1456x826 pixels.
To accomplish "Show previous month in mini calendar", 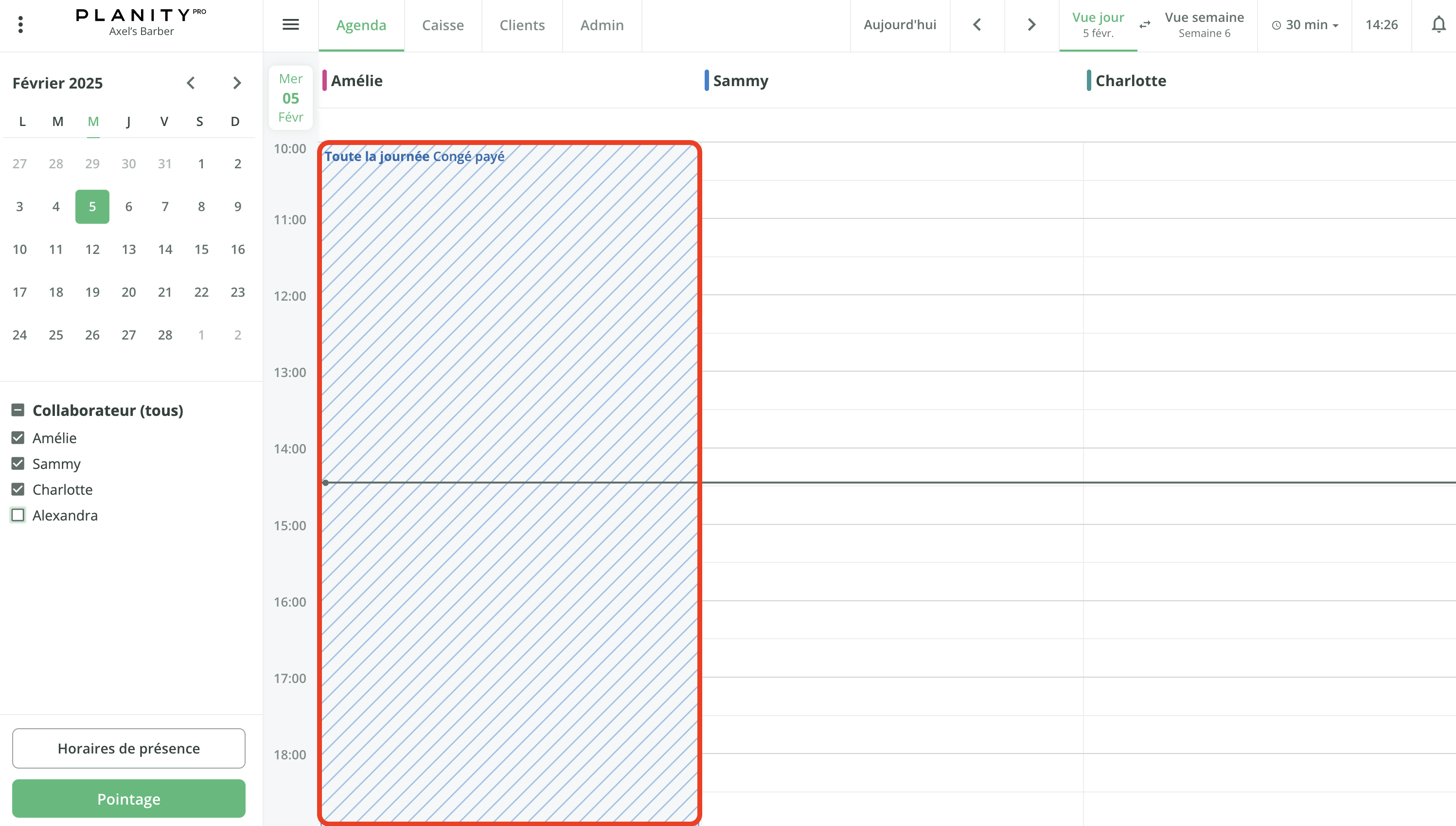I will (x=191, y=83).
